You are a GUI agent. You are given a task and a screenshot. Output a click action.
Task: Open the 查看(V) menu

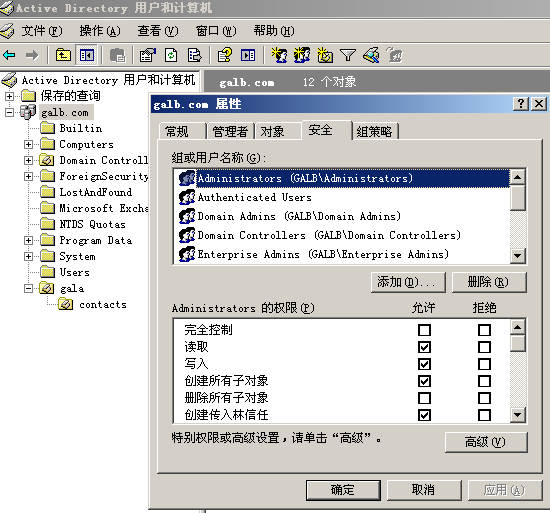coord(157,31)
